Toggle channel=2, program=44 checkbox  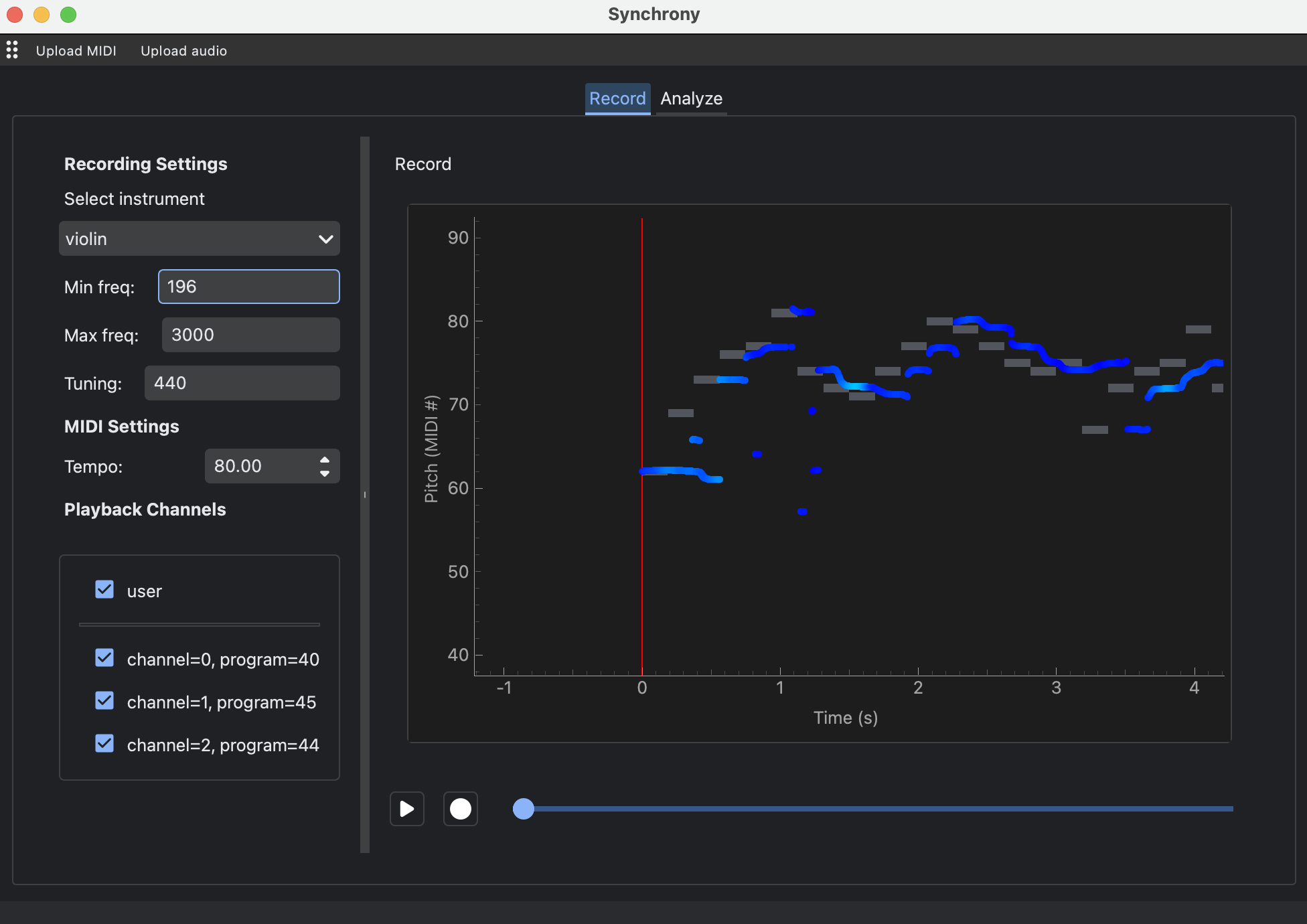pyautogui.click(x=104, y=744)
